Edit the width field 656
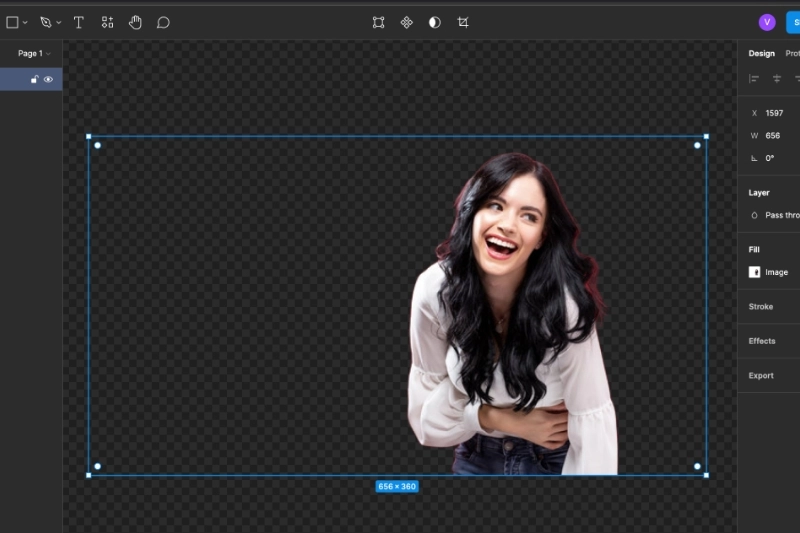 click(x=774, y=136)
